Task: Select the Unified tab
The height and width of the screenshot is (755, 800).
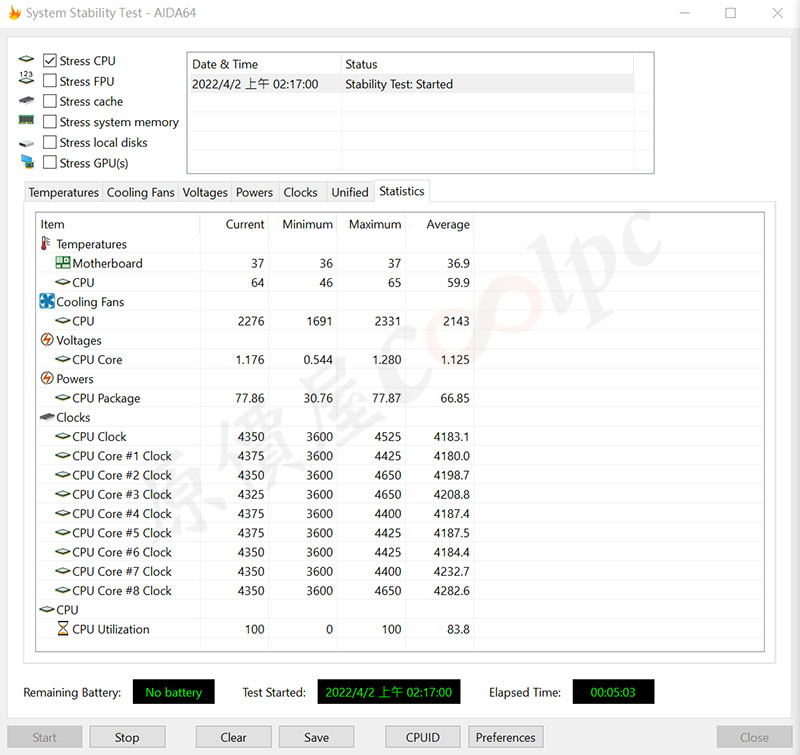Action: pyautogui.click(x=350, y=192)
